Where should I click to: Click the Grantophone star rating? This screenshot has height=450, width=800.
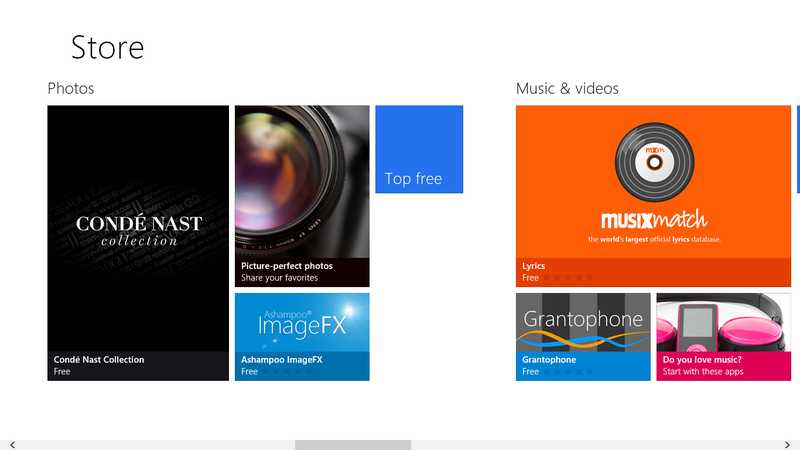click(568, 371)
